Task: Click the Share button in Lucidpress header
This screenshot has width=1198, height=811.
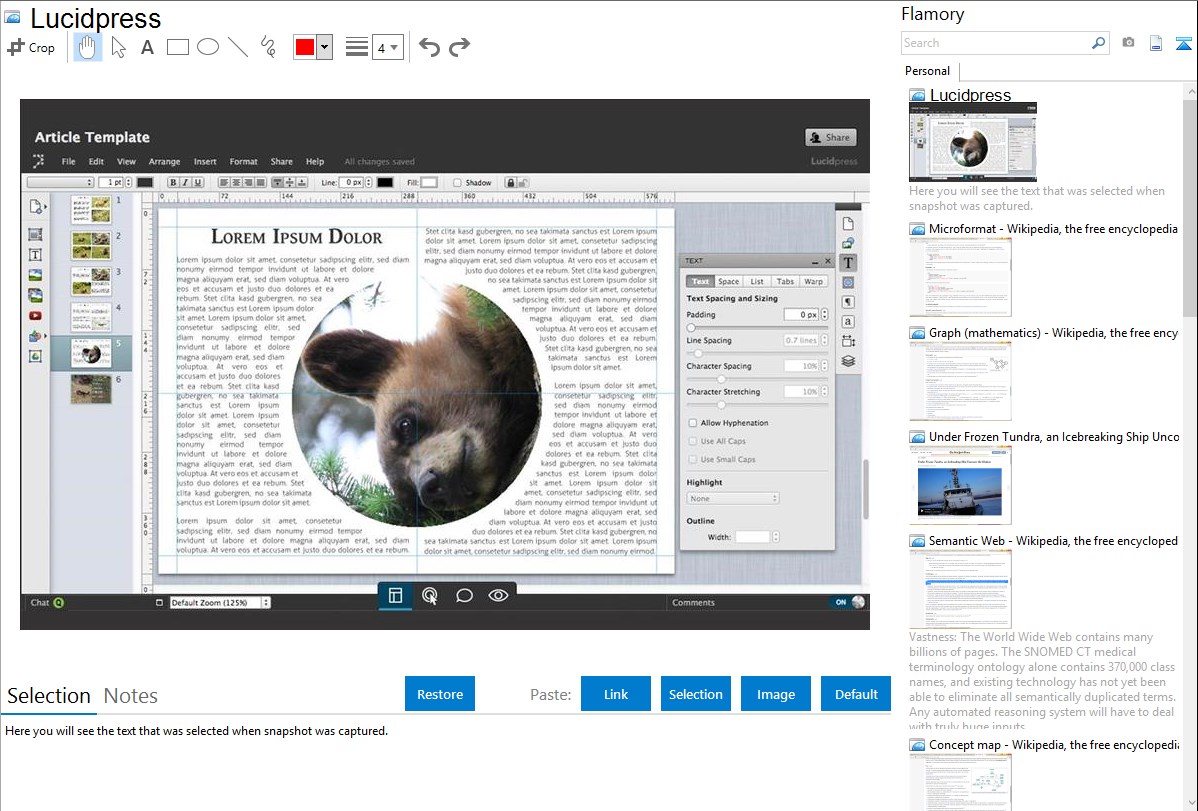Action: pyautogui.click(x=831, y=138)
